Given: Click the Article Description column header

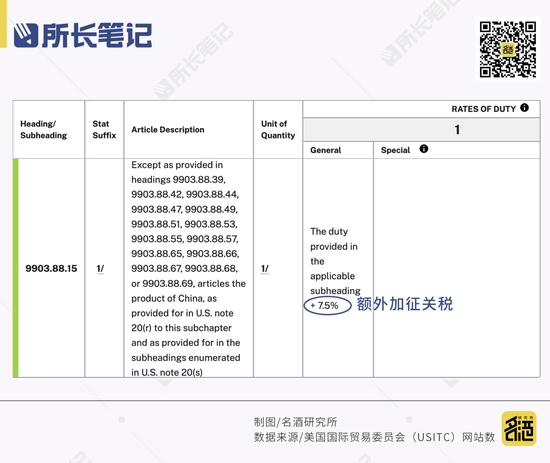Looking at the screenshot, I should (x=168, y=130).
